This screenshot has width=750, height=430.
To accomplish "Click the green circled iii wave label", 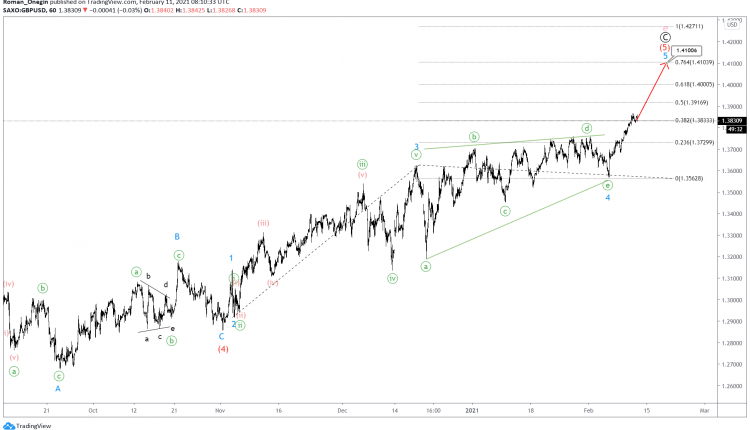I will 363,165.
